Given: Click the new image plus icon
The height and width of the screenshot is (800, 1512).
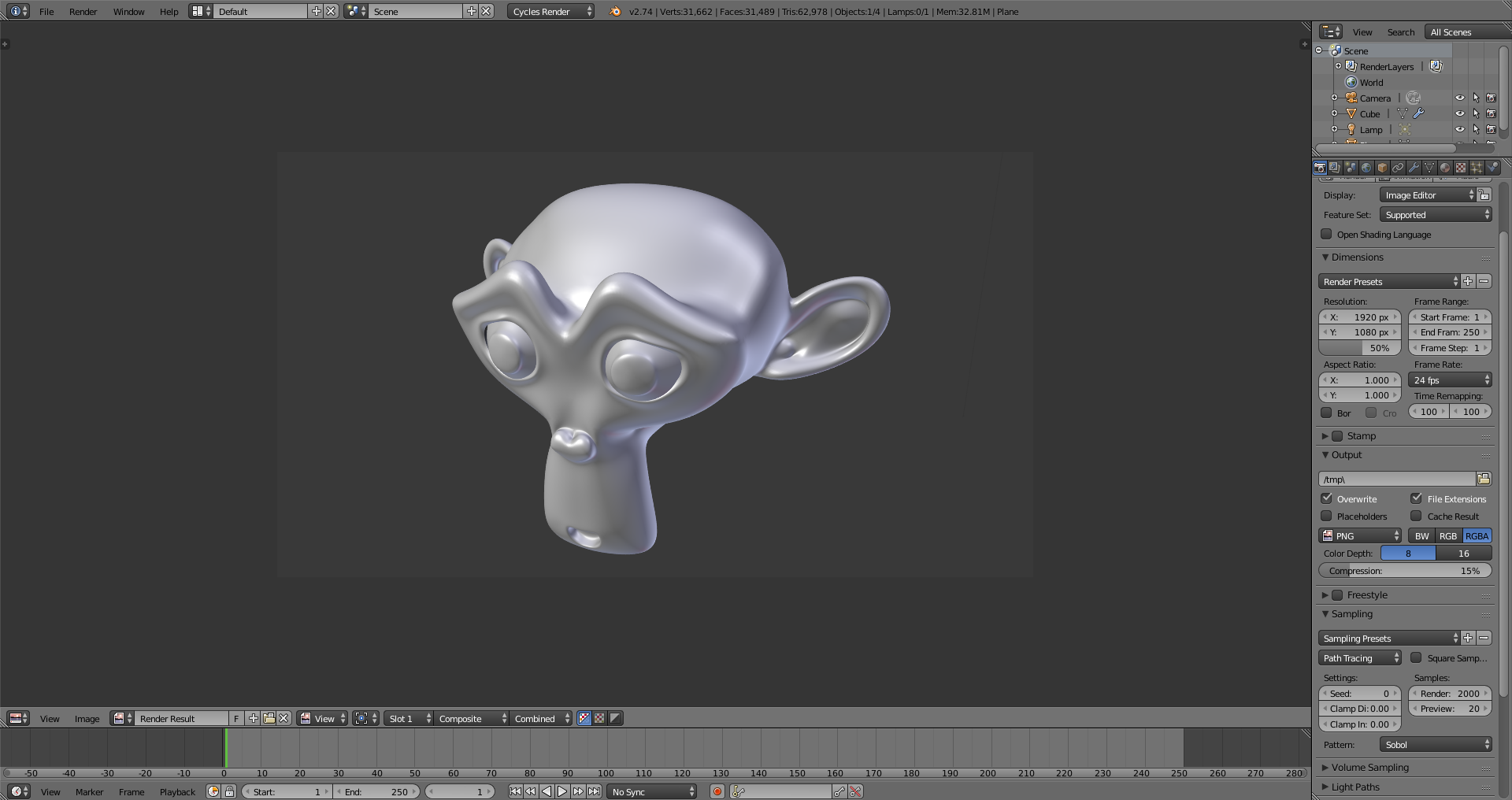Looking at the screenshot, I should click(x=253, y=718).
